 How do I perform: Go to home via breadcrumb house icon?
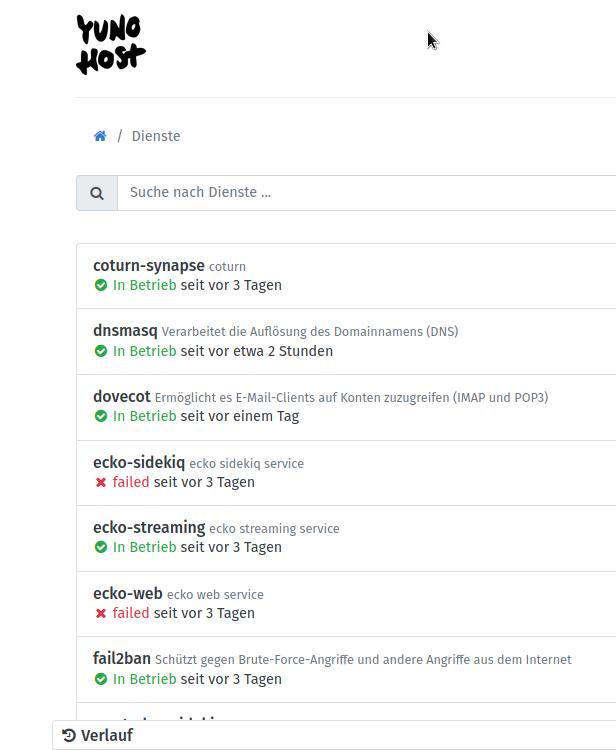tap(100, 136)
